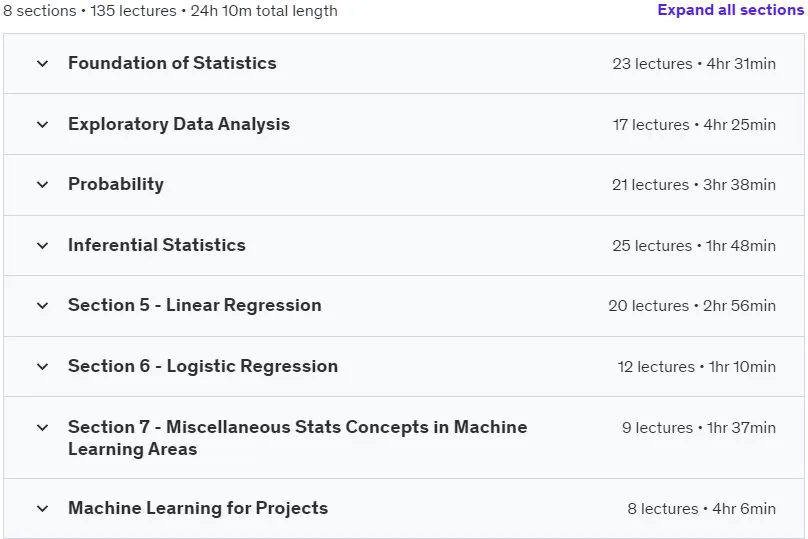Click the chevron beside Probability

(x=43, y=185)
